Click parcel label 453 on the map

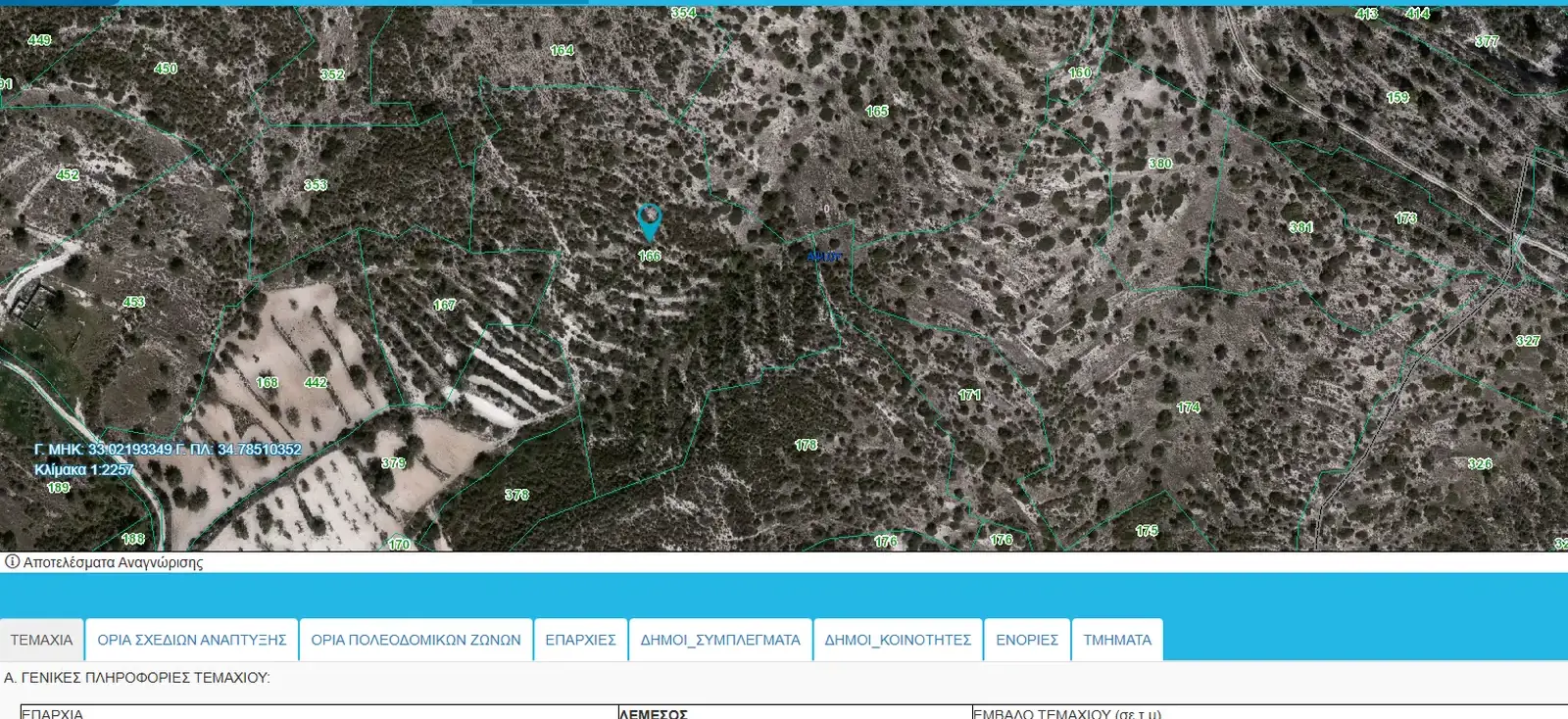133,302
